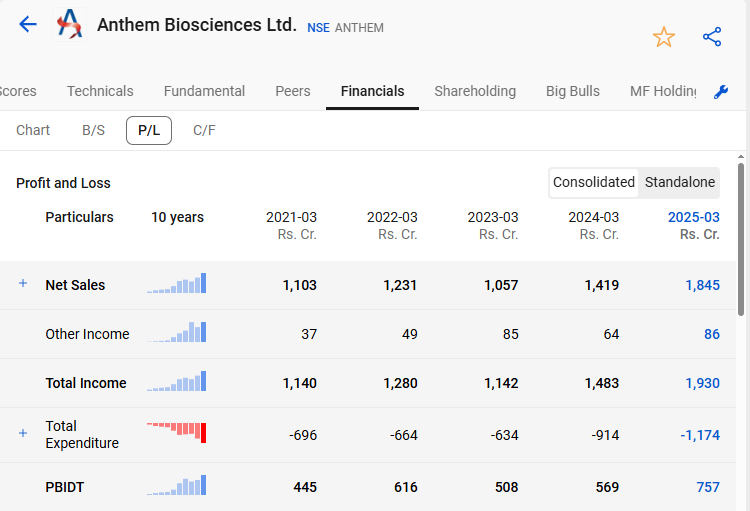Screen dimensions: 750x511
Task: Click the Anthem Biosciences Ltd. title
Action: click(x=197, y=25)
